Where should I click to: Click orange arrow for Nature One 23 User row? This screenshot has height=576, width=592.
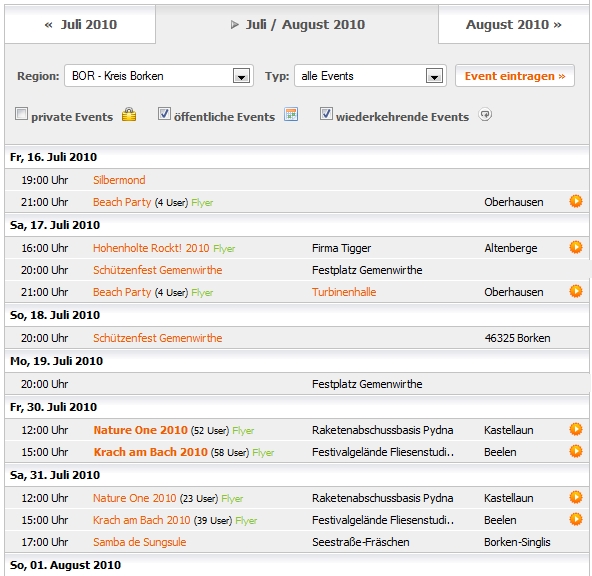pos(576,497)
